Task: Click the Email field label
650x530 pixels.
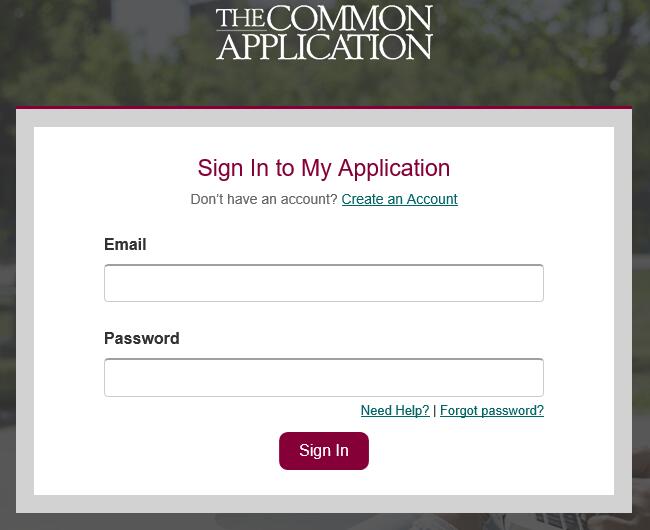Action: click(x=125, y=244)
